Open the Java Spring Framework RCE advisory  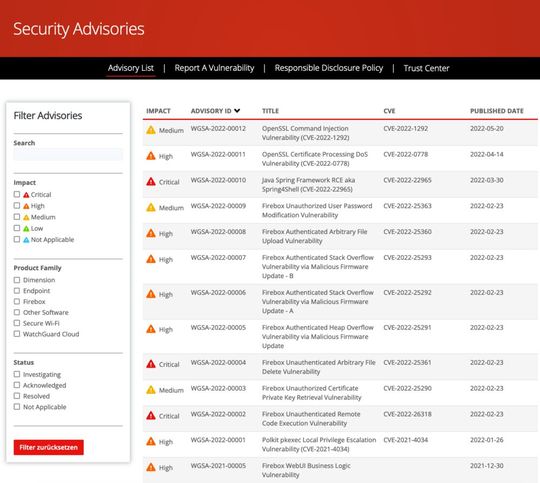[308, 185]
